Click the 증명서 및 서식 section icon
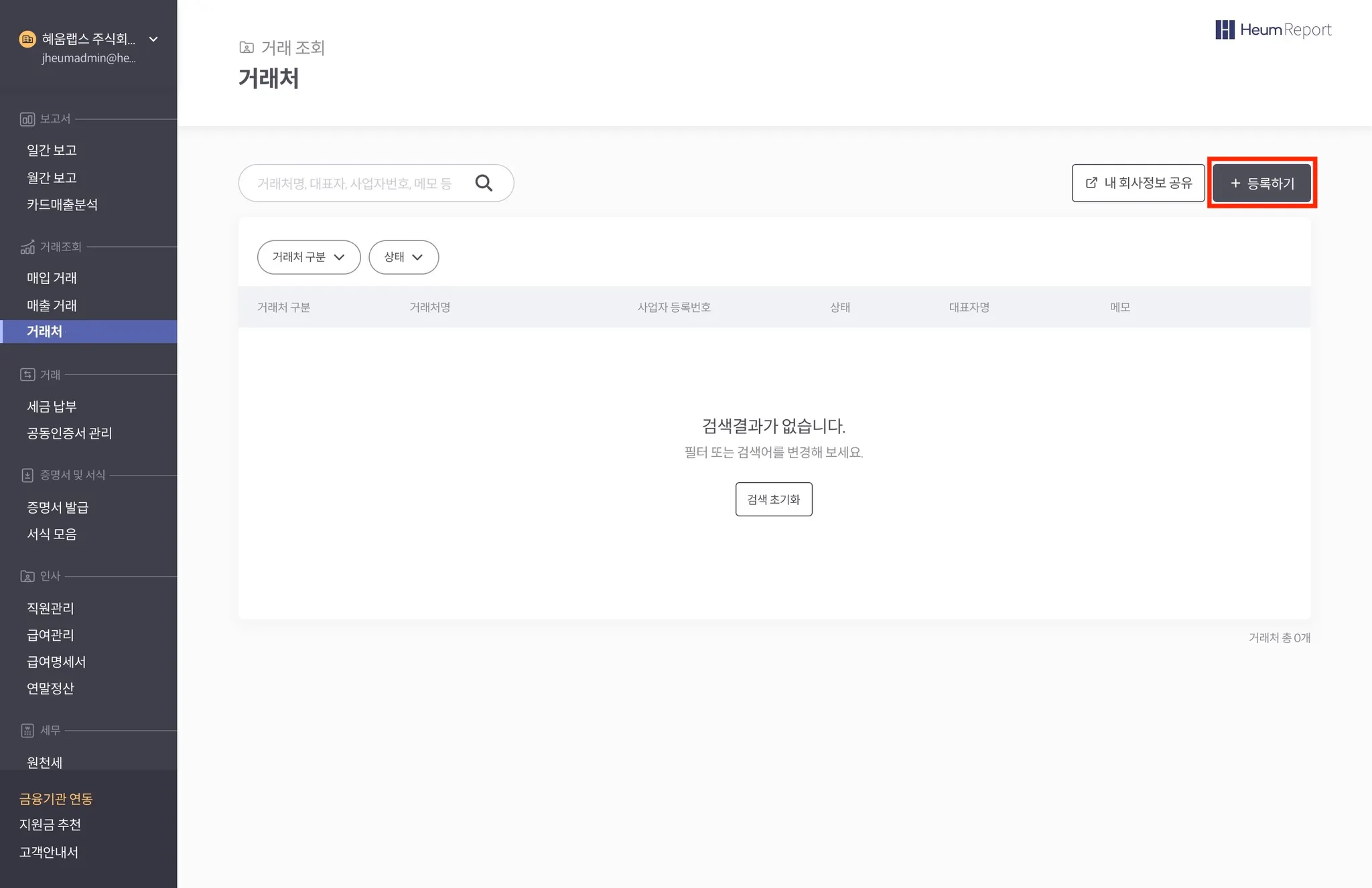Image resolution: width=1372 pixels, height=888 pixels. click(27, 475)
